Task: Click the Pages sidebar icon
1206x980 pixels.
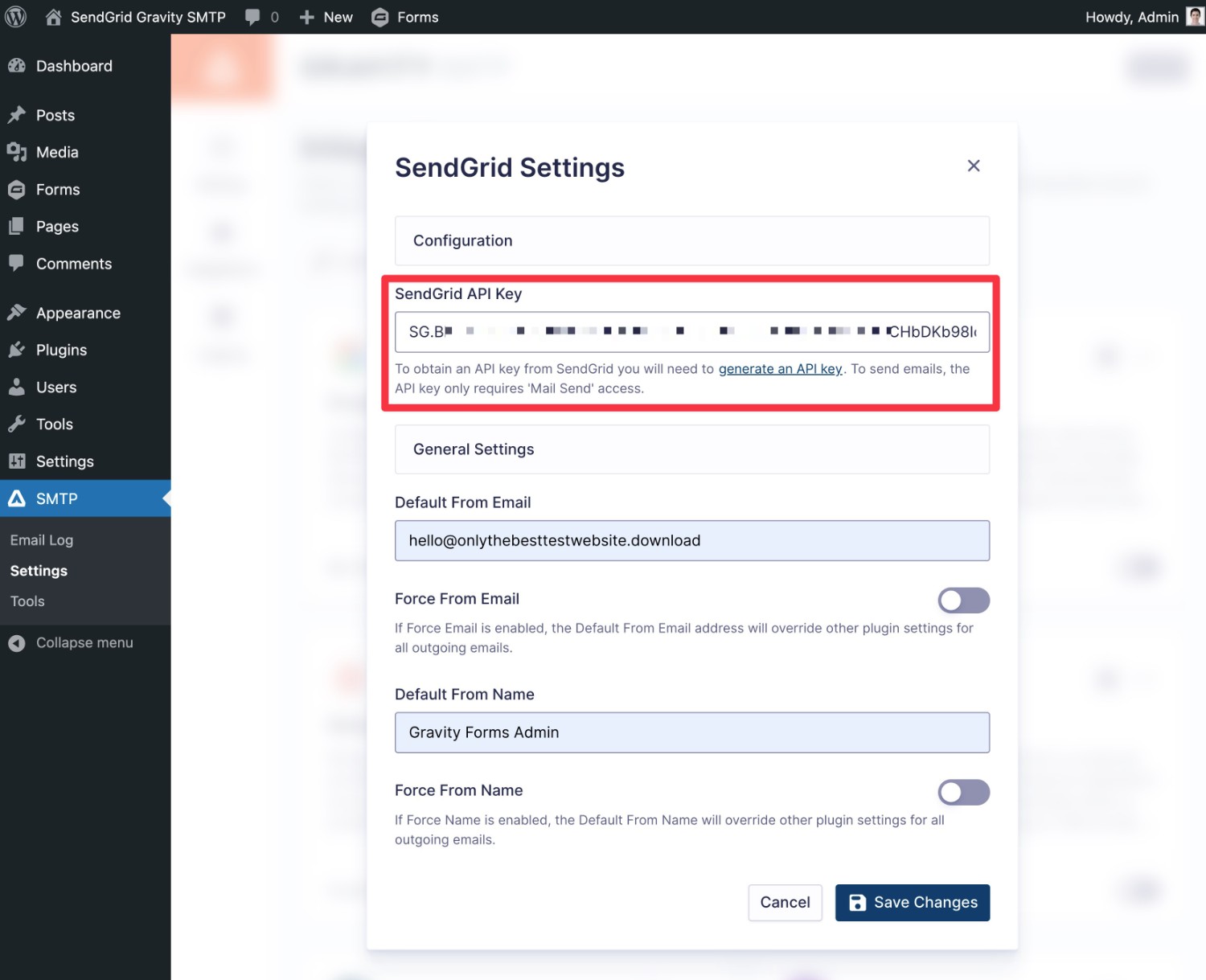Action: pyautogui.click(x=17, y=227)
